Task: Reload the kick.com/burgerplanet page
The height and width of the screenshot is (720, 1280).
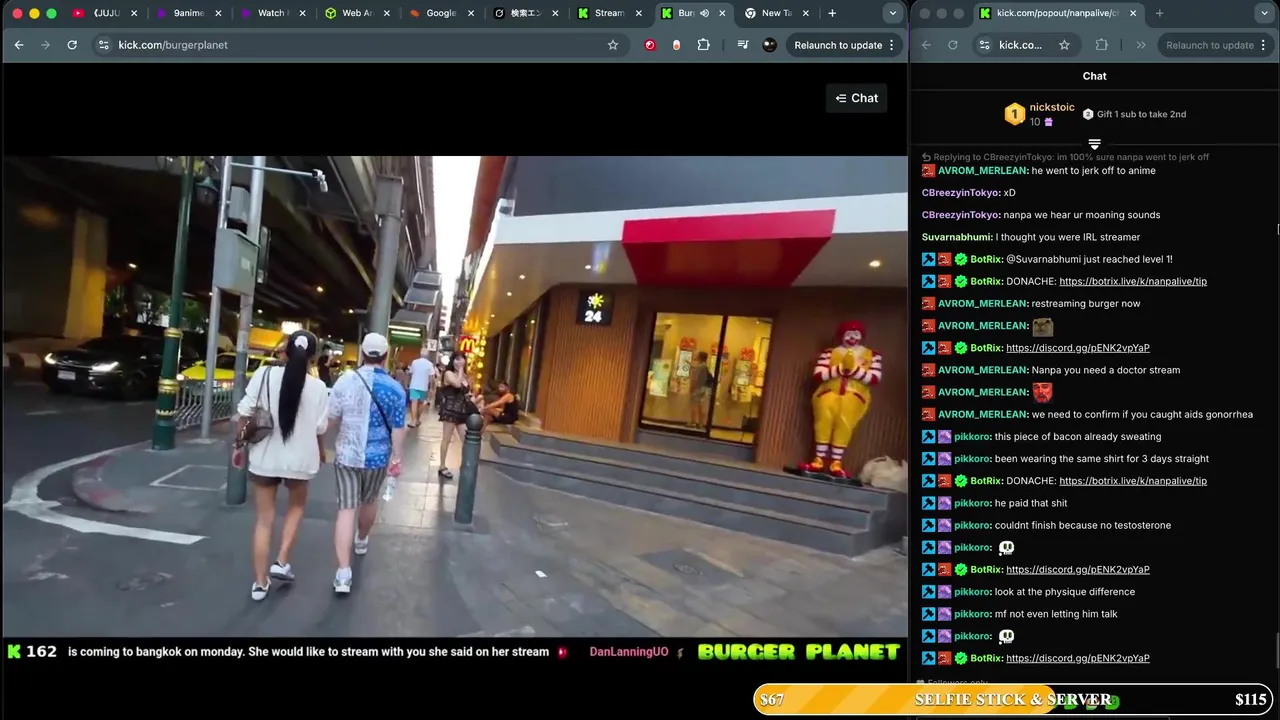Action: click(72, 45)
